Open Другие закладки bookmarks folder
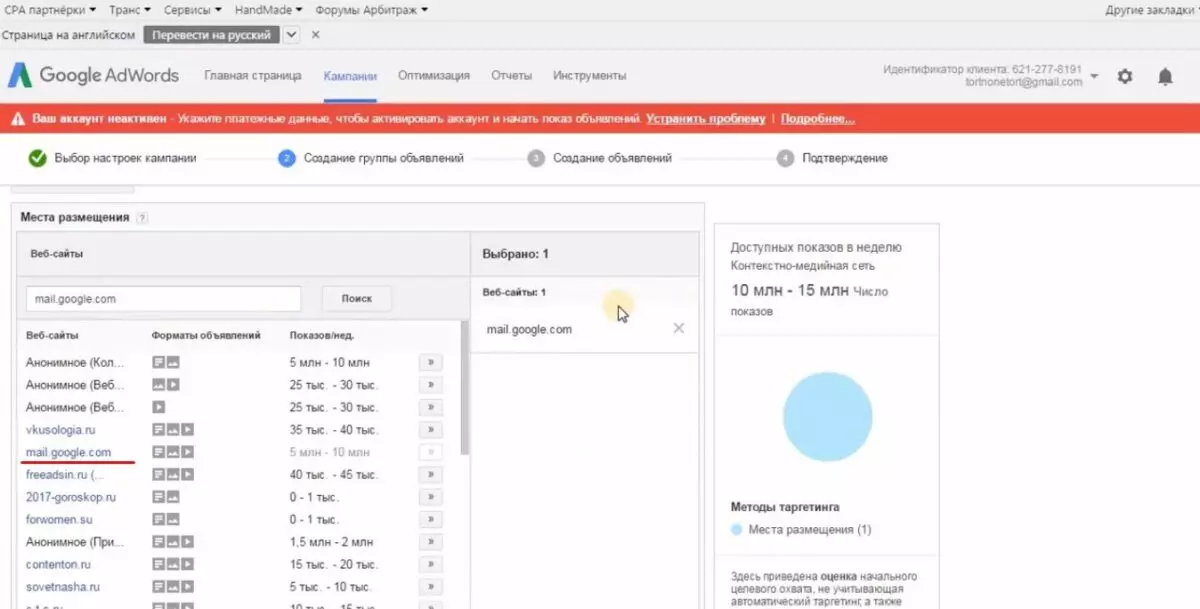The image size is (1200, 609). coord(1150,10)
